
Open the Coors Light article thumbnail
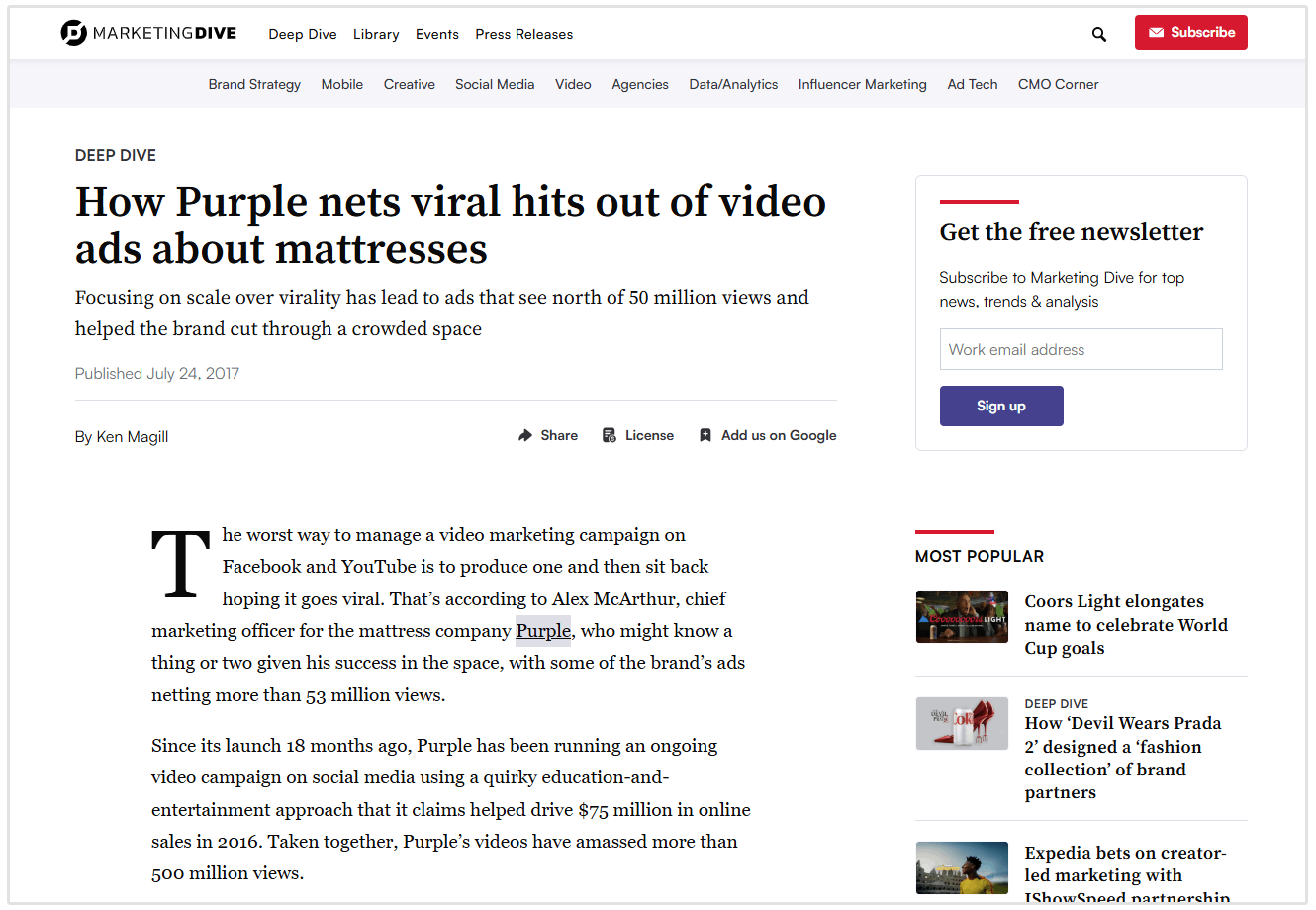pyautogui.click(x=962, y=616)
